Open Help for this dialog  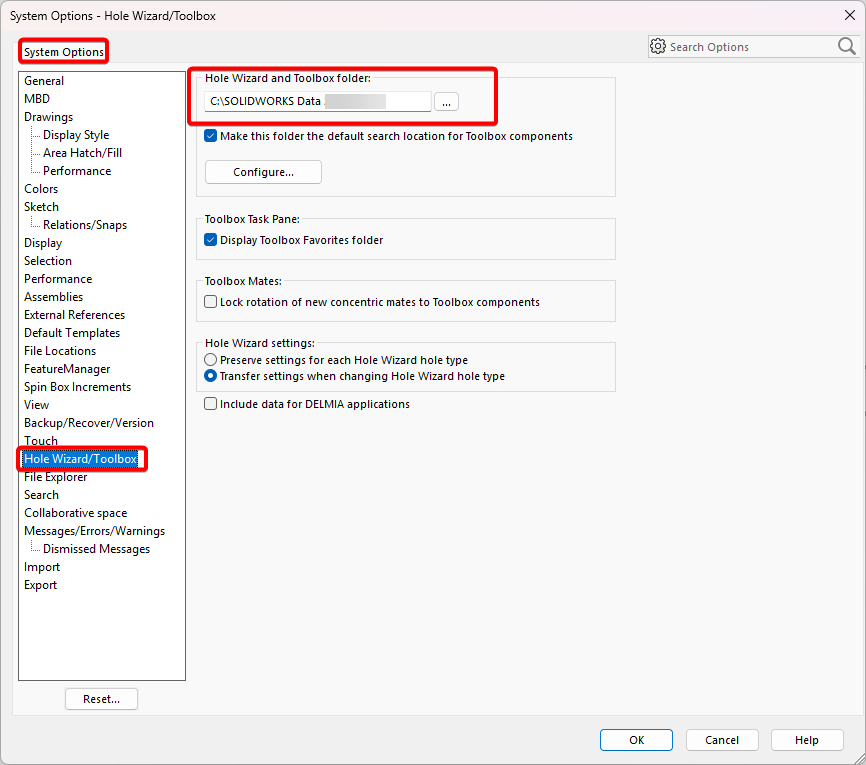(807, 740)
